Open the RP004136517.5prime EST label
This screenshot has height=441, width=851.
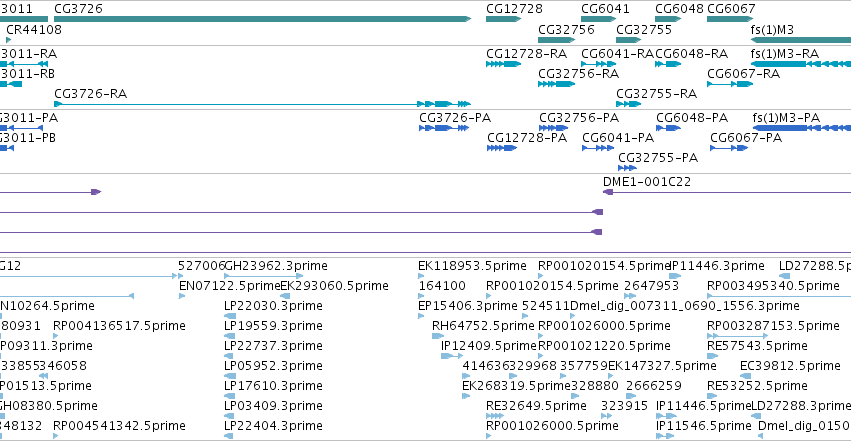[x=119, y=325]
